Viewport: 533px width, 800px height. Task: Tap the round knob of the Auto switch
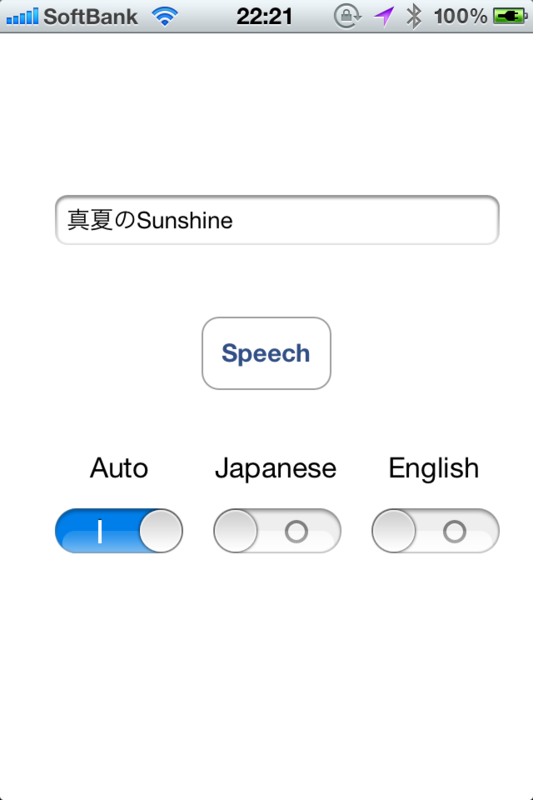pyautogui.click(x=161, y=531)
